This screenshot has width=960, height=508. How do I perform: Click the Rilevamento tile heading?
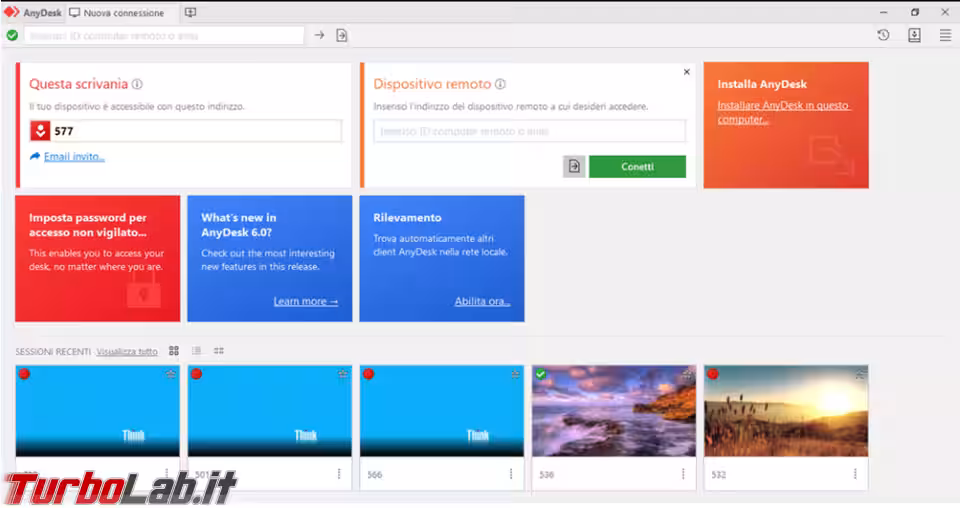(407, 218)
